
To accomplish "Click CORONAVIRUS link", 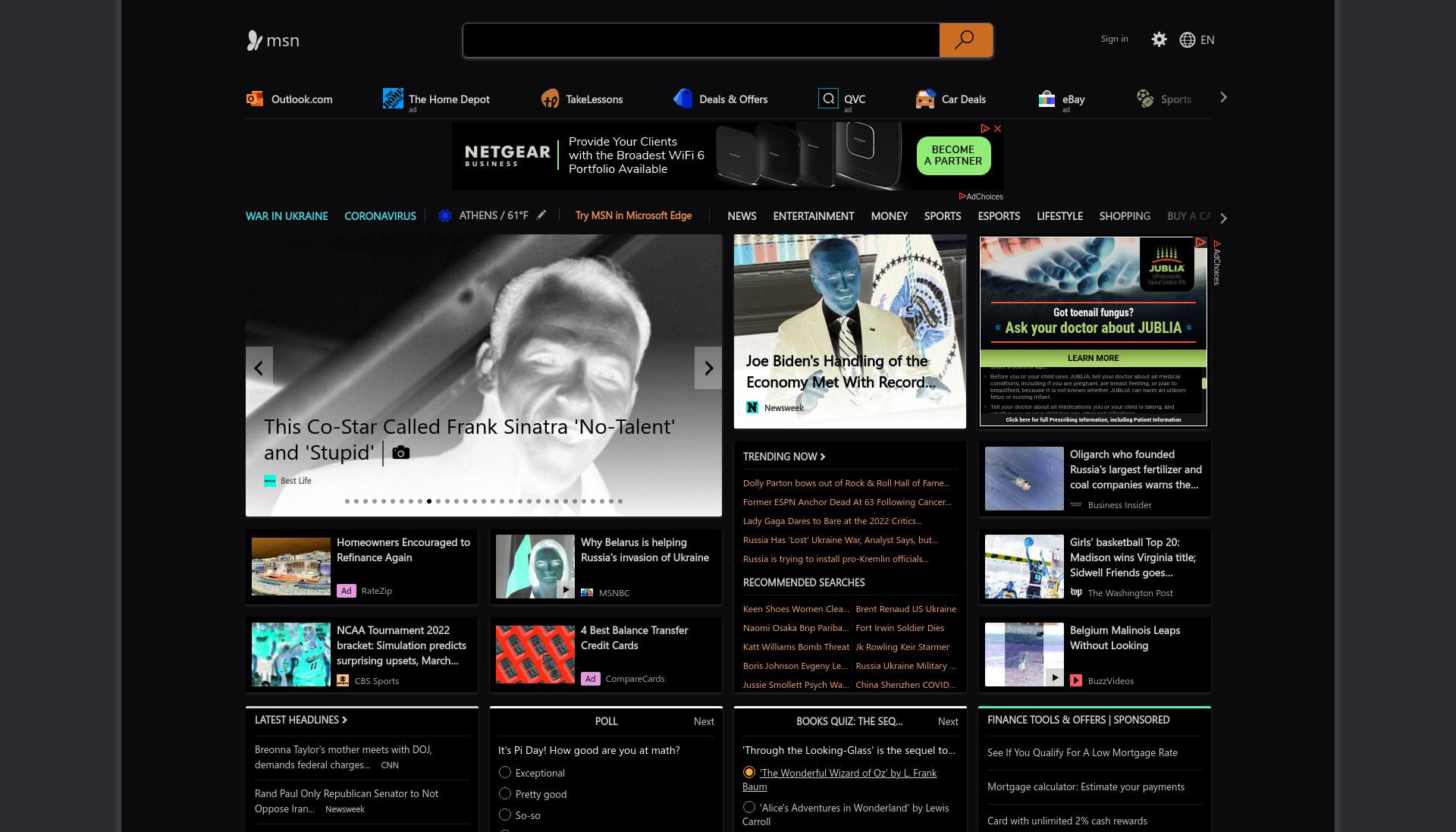I will pyautogui.click(x=380, y=216).
